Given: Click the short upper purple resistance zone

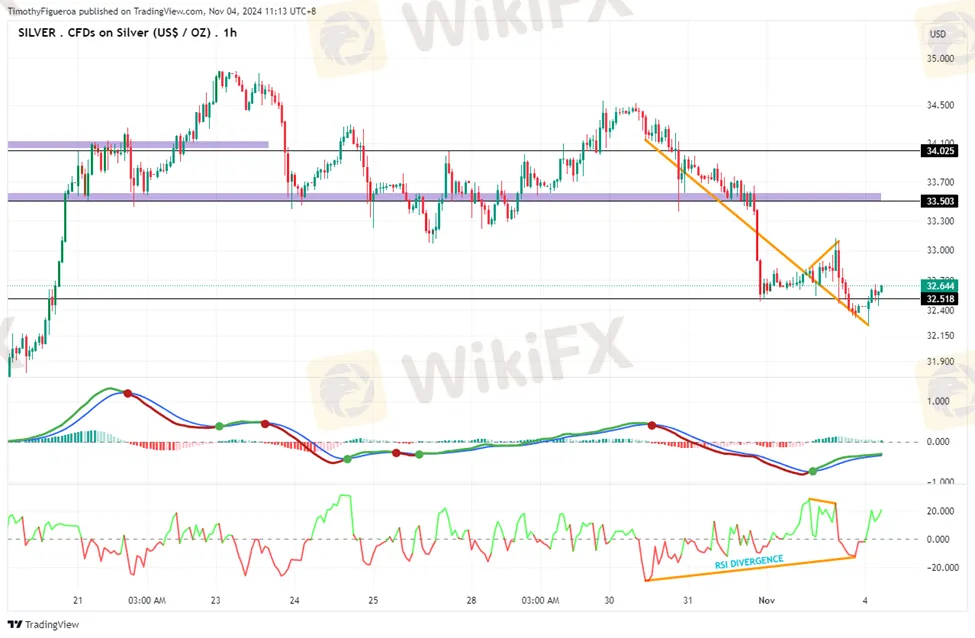Looking at the screenshot, I should [138, 144].
